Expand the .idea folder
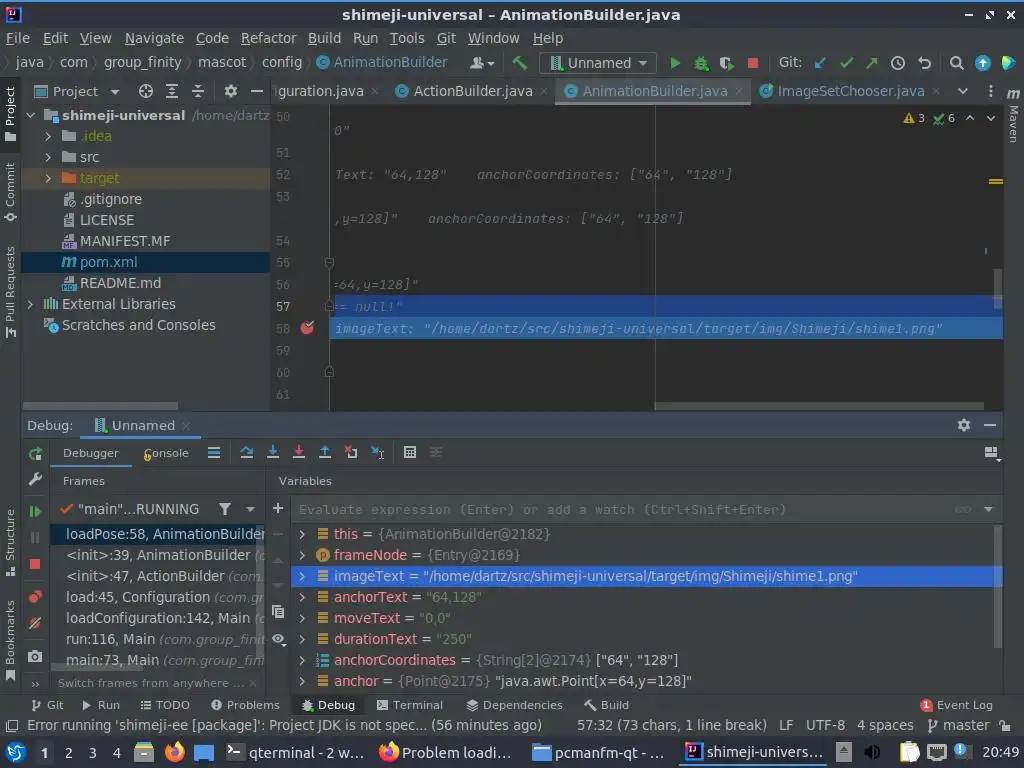The image size is (1024, 768). (48, 136)
